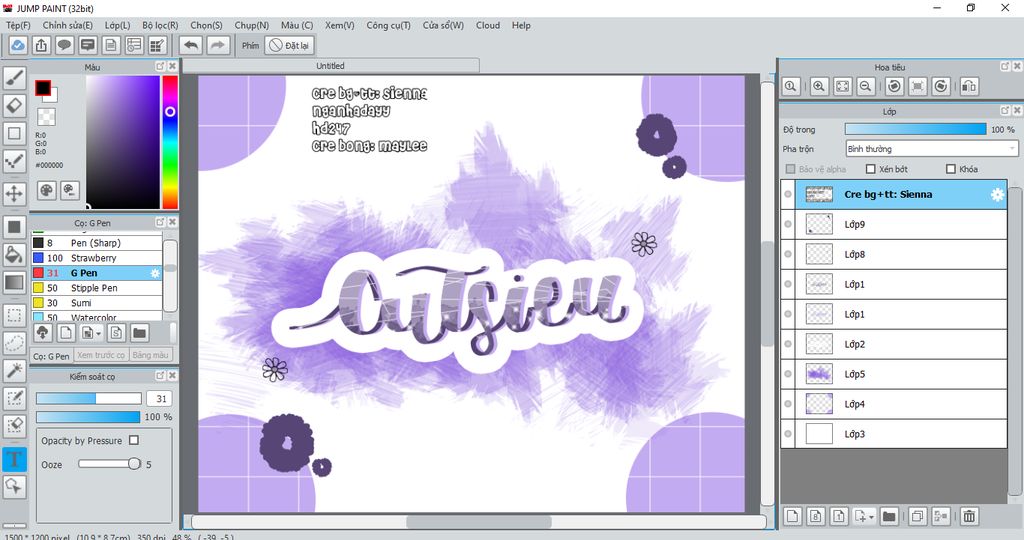
Task: Open the Lớp(L) menu
Action: pyautogui.click(x=118, y=25)
